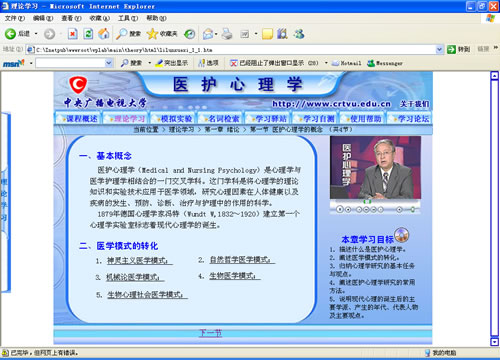500x360 pixels.
Task: Click the video player progress slider
Action: click(x=375, y=201)
